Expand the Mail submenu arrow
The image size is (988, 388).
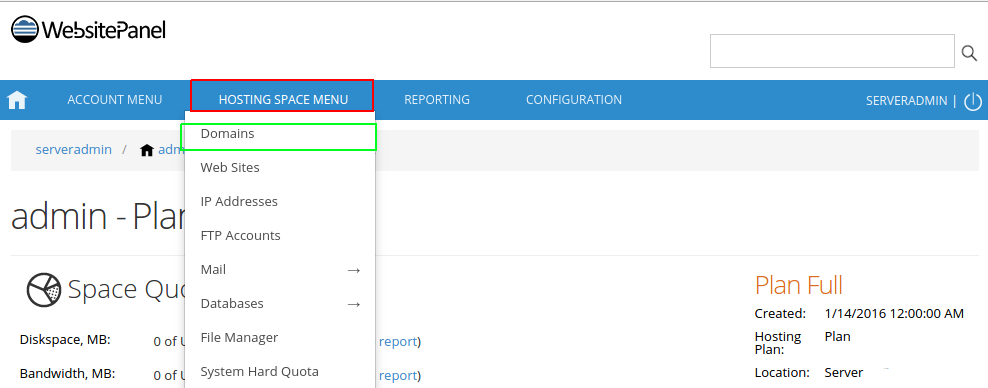pos(353,270)
